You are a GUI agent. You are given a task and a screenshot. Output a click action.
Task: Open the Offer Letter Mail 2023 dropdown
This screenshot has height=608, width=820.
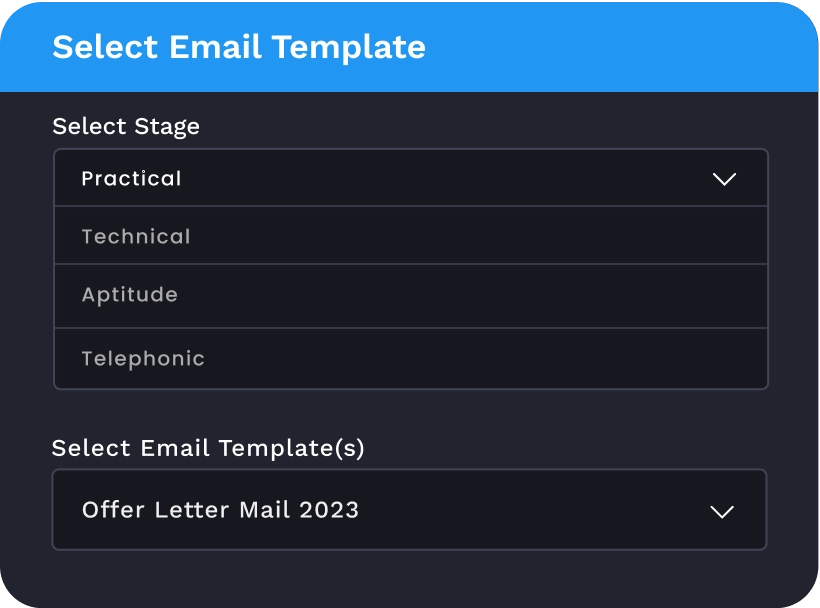[409, 510]
